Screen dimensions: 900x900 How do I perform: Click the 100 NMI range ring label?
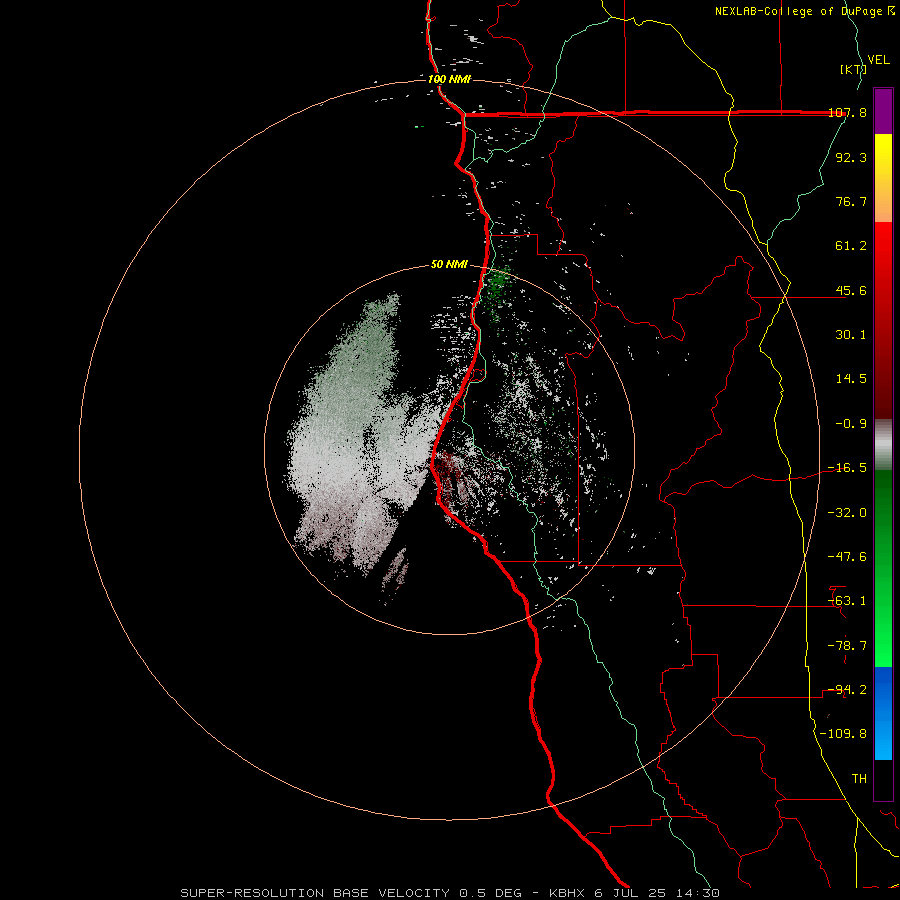point(449,79)
